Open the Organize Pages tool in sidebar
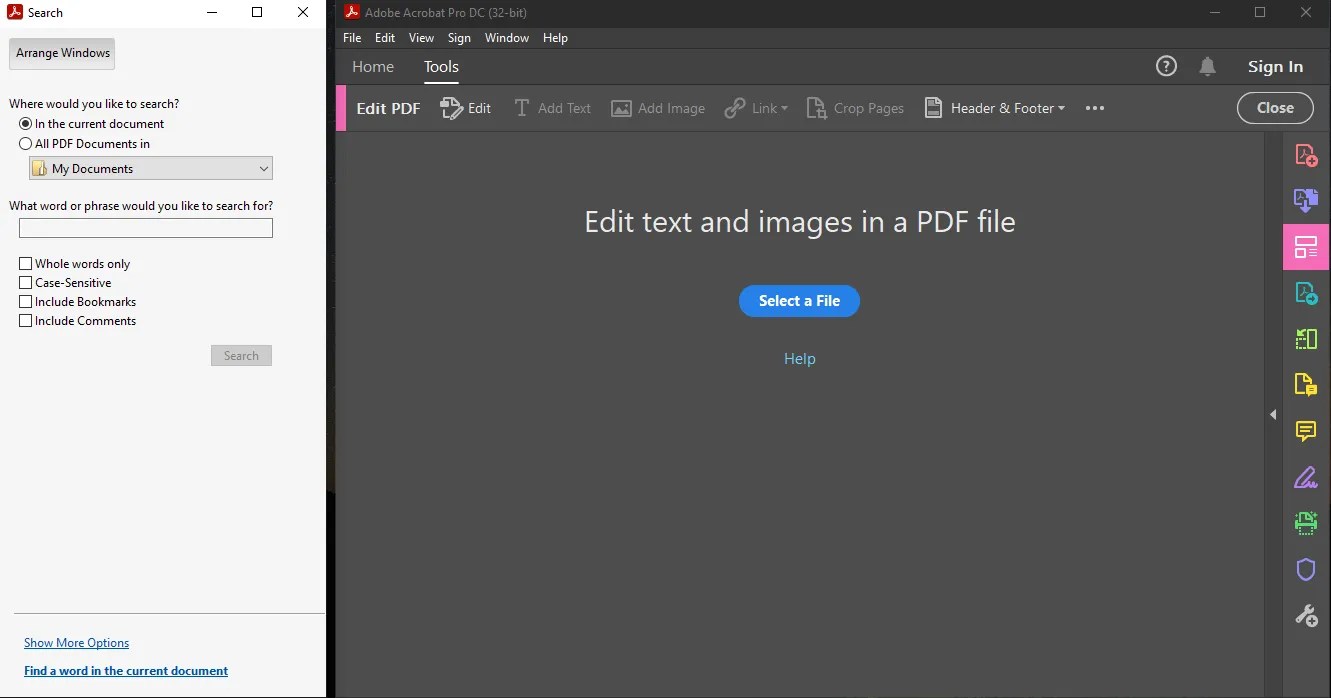This screenshot has width=1331, height=698. point(1306,339)
